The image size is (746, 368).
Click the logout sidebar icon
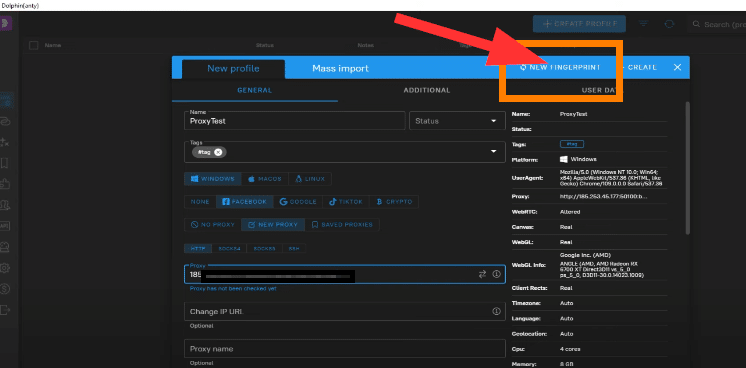(5, 310)
